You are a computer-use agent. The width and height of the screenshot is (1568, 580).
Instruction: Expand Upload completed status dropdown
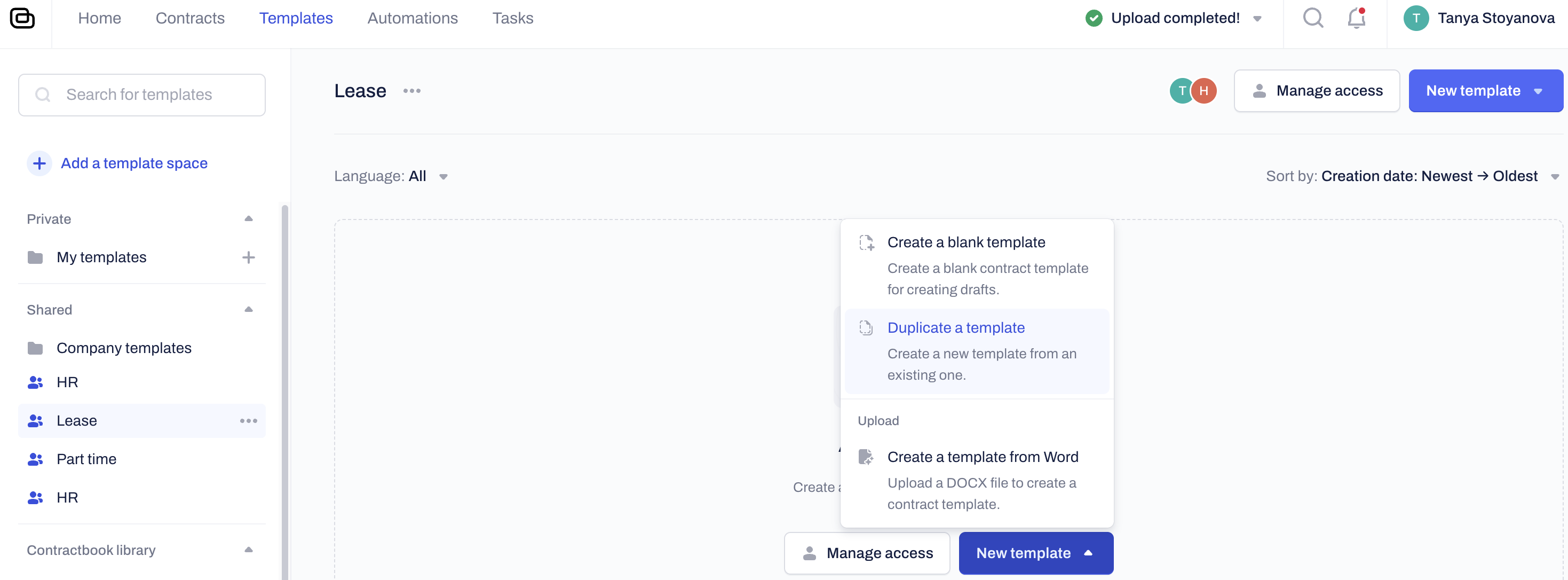pyautogui.click(x=1257, y=19)
